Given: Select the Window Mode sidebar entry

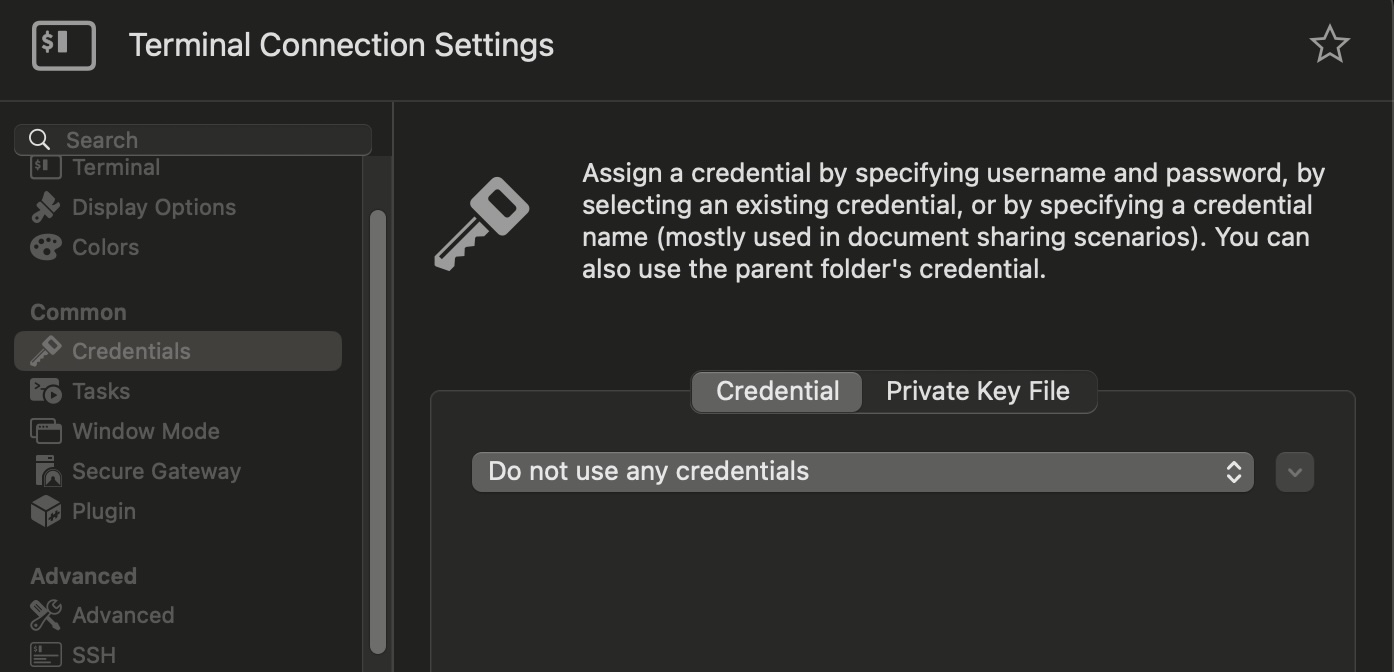Looking at the screenshot, I should (x=146, y=431).
